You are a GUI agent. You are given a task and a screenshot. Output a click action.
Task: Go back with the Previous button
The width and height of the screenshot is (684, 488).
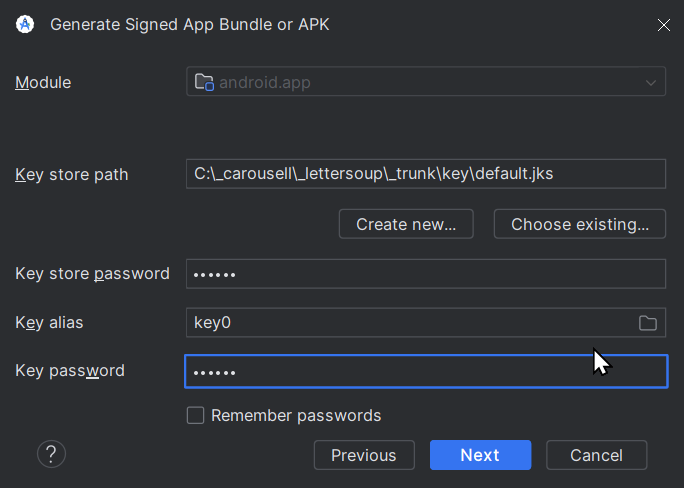click(x=364, y=455)
